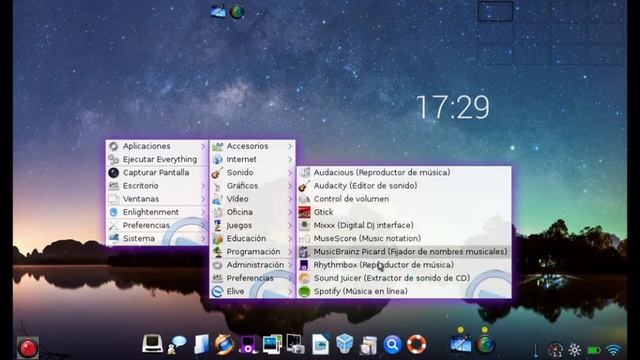Image resolution: width=640 pixels, height=360 pixels.
Task: Launch Rhythmbox music player
Action: [404, 265]
